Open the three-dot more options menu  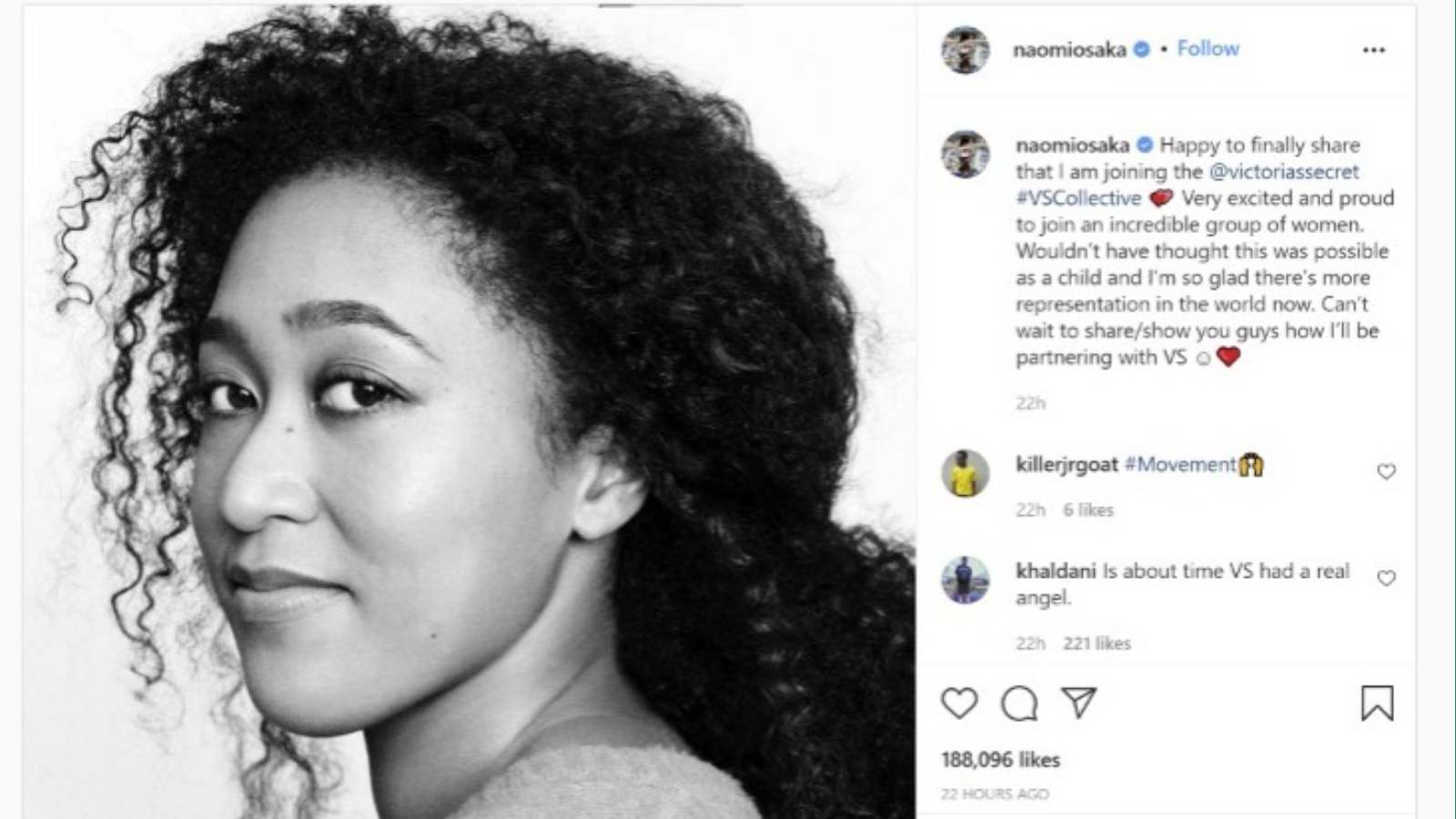point(1373,50)
